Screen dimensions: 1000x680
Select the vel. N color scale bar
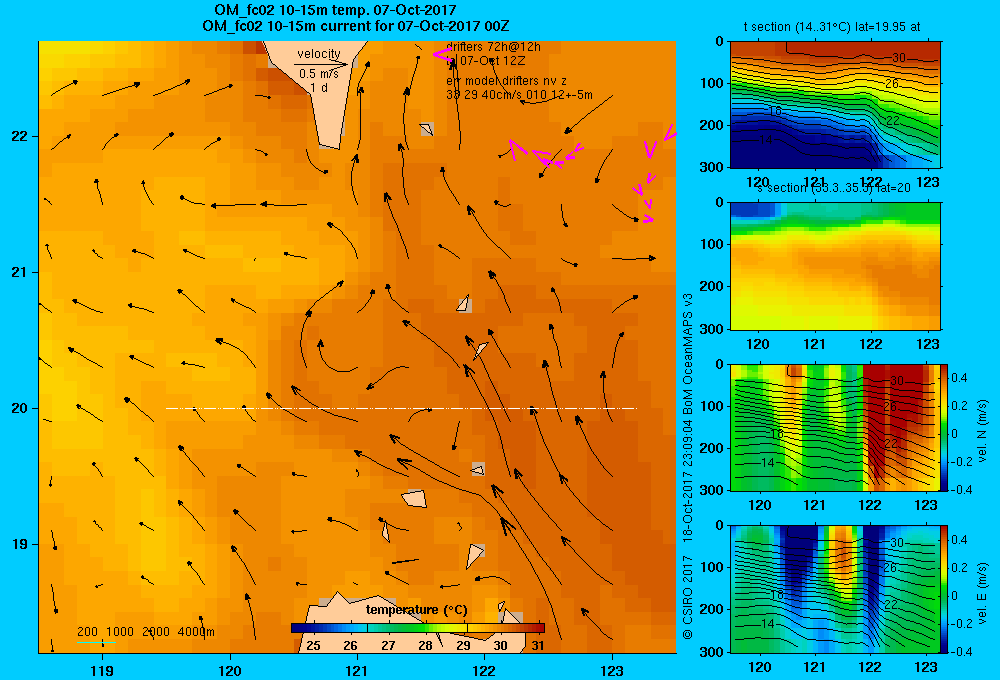tap(945, 427)
